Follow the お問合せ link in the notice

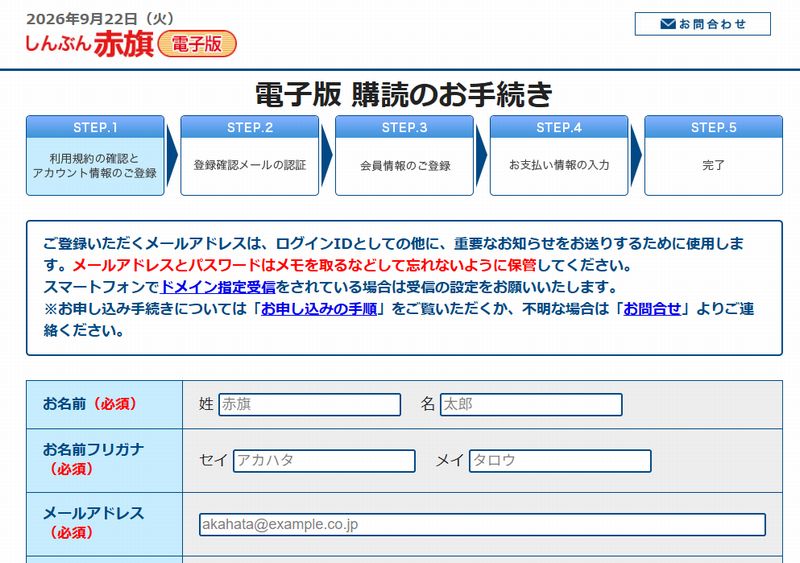(x=653, y=309)
